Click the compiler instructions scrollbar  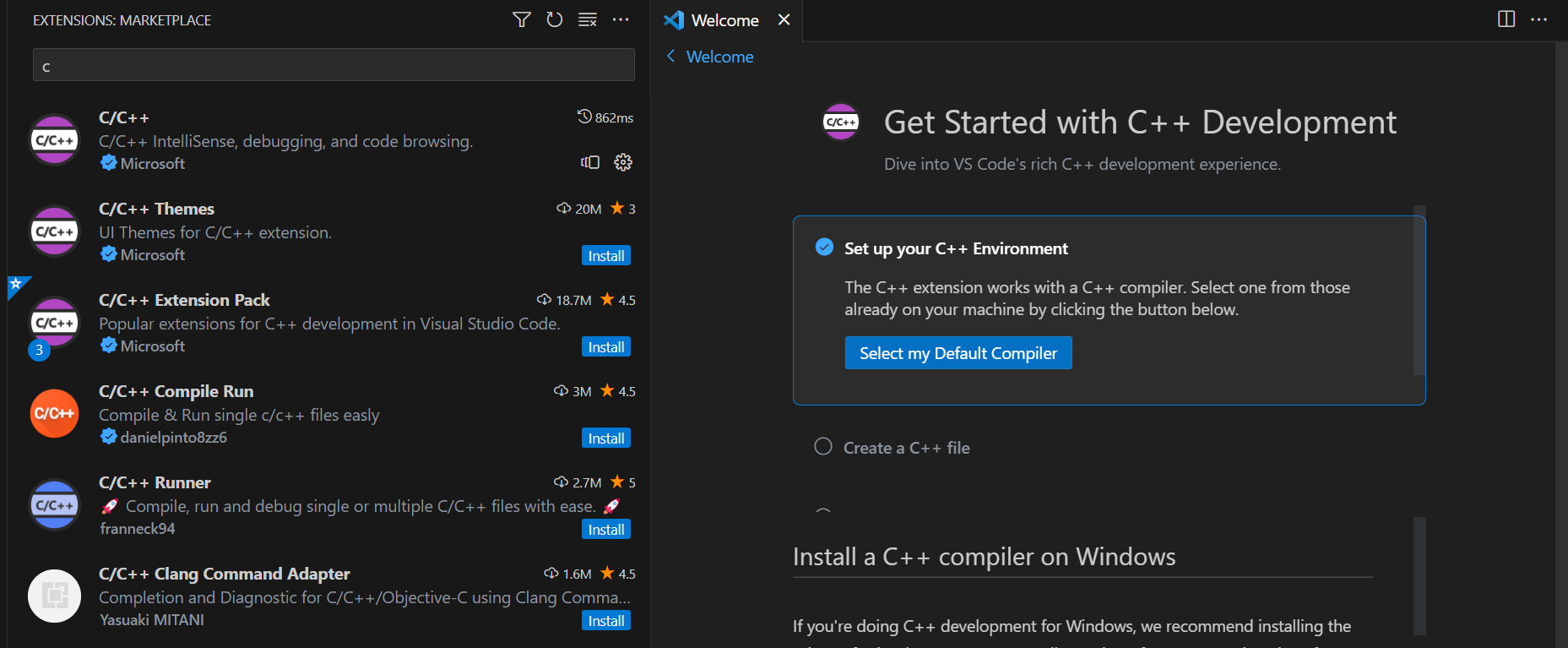pos(1419,576)
